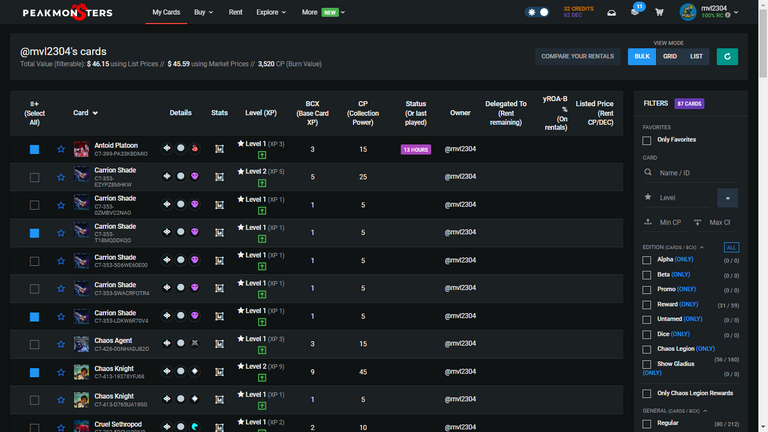Image resolution: width=768 pixels, height=432 pixels.
Task: Switch to GRID view mode
Action: [670, 56]
